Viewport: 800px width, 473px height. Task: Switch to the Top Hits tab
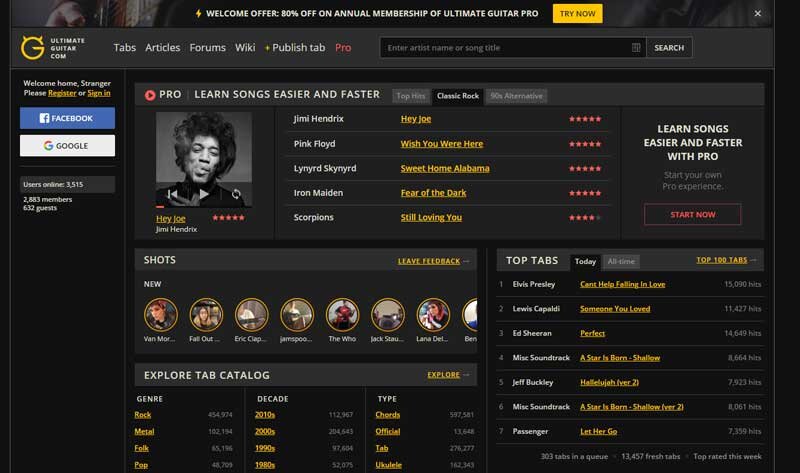coord(411,96)
